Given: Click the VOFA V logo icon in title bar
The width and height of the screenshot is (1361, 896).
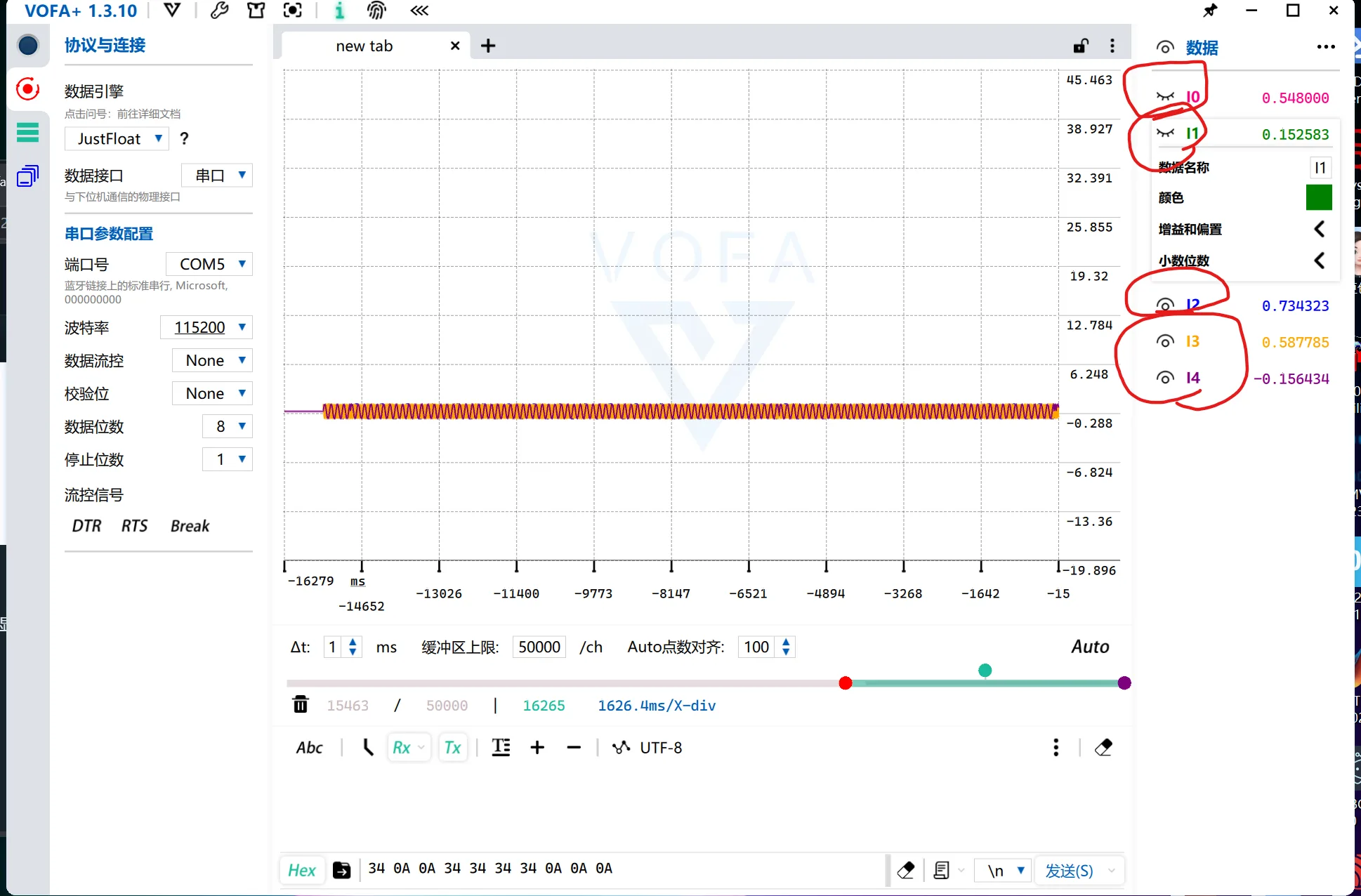Looking at the screenshot, I should [172, 11].
